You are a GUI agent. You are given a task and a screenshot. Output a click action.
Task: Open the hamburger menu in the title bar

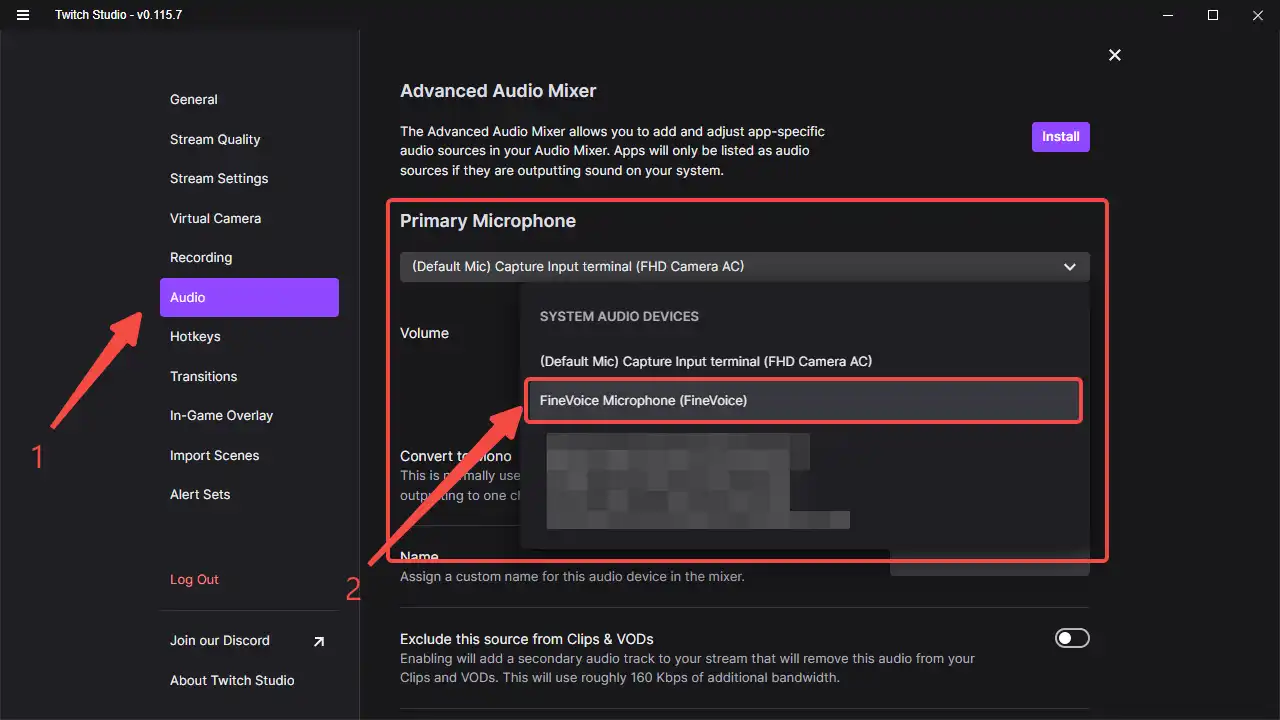[23, 15]
